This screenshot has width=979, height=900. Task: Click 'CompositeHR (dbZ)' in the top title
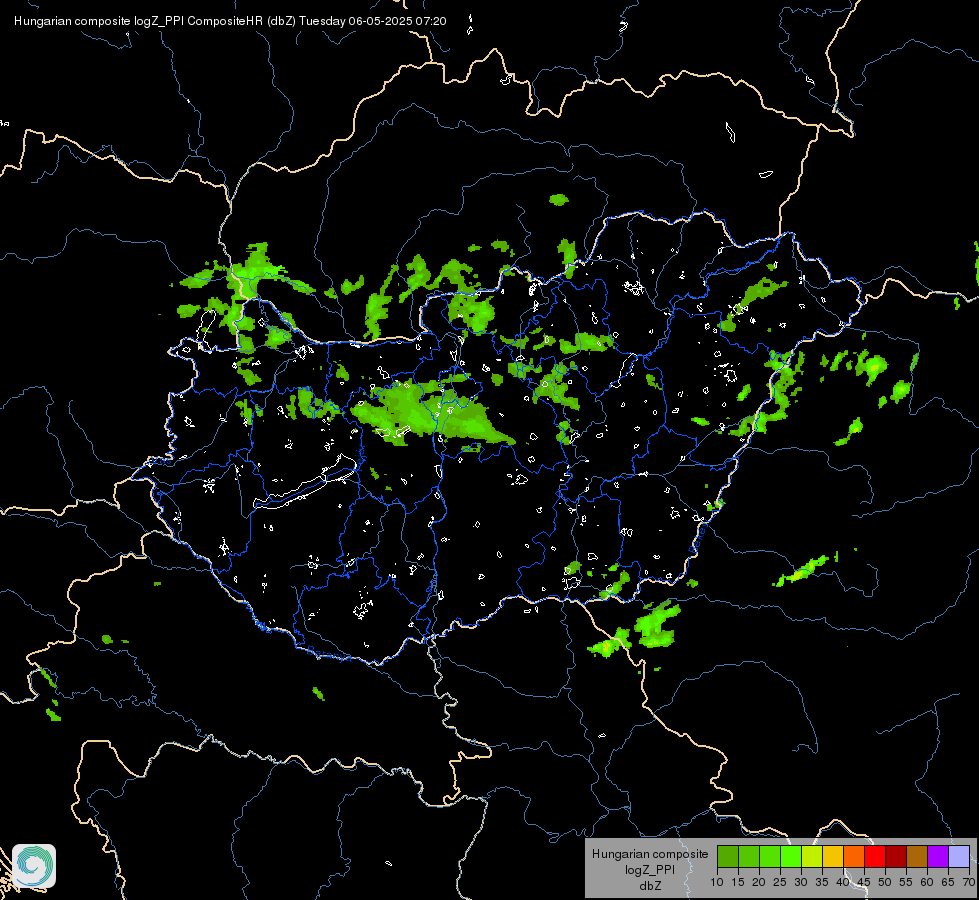click(241, 21)
